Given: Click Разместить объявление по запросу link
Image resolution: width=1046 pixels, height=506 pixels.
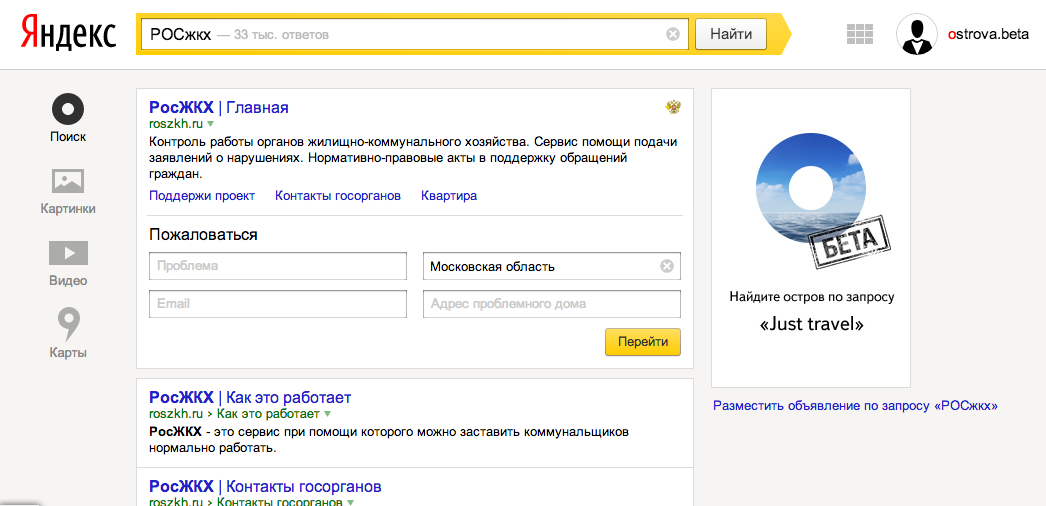Looking at the screenshot, I should tap(855, 405).
